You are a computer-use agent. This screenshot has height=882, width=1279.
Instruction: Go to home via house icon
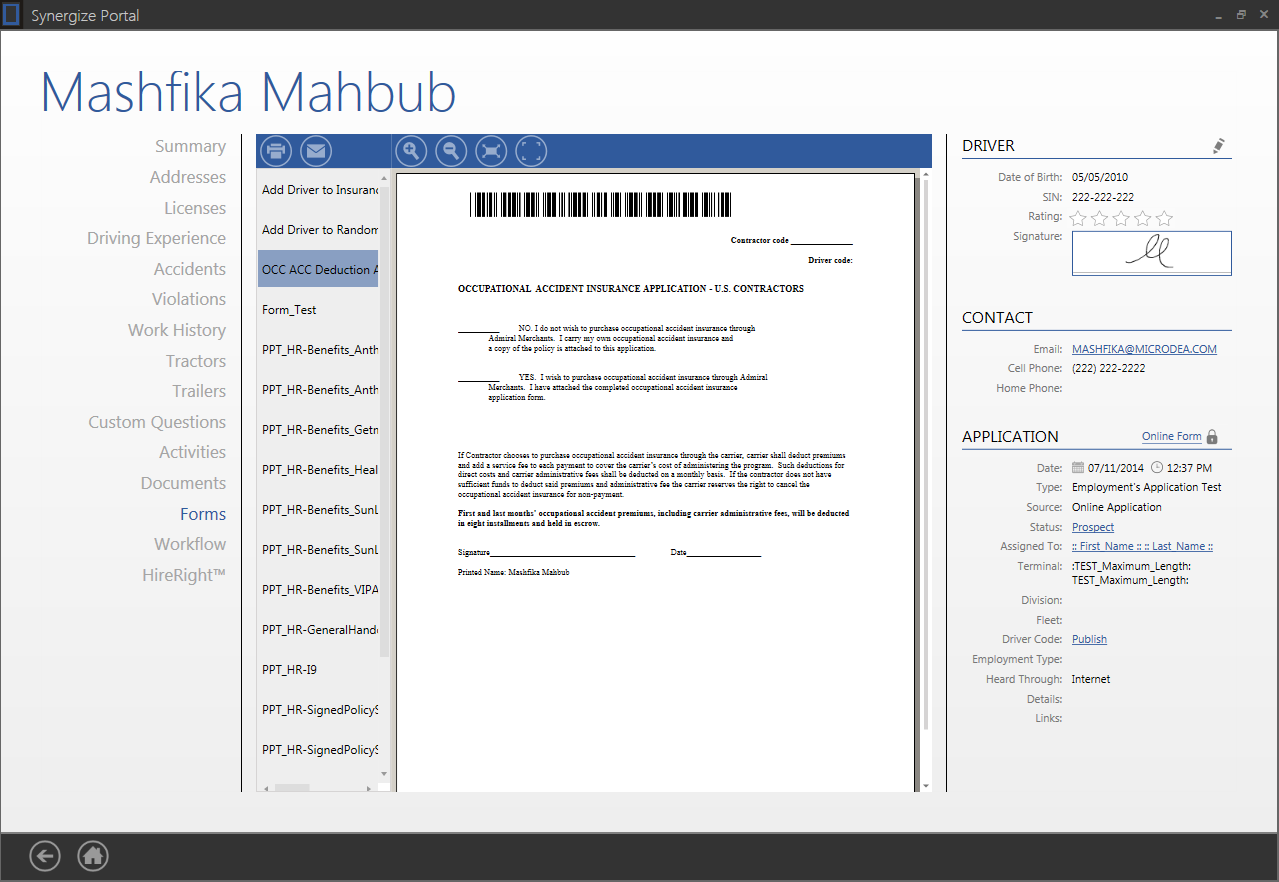pyautogui.click(x=93, y=856)
